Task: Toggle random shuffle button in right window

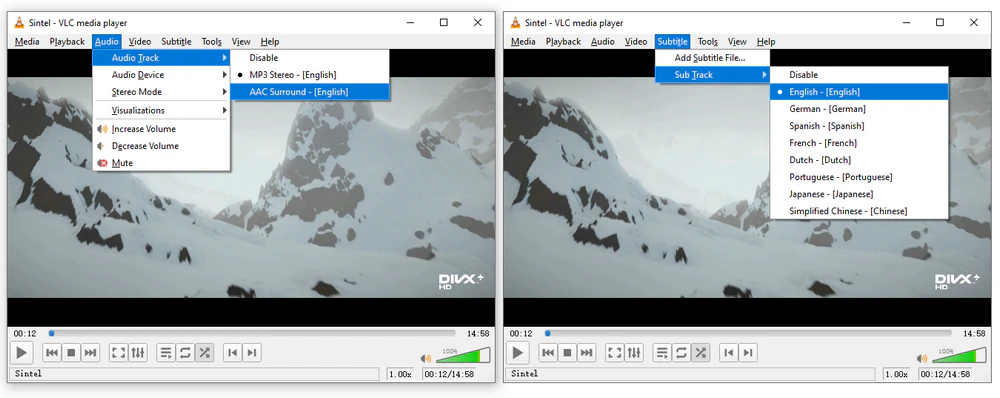Action: pos(700,352)
